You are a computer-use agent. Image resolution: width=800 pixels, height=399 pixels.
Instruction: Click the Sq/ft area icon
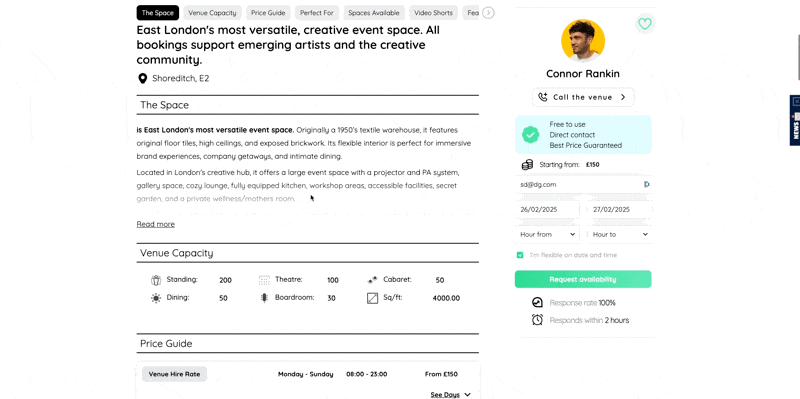pyautogui.click(x=372, y=298)
